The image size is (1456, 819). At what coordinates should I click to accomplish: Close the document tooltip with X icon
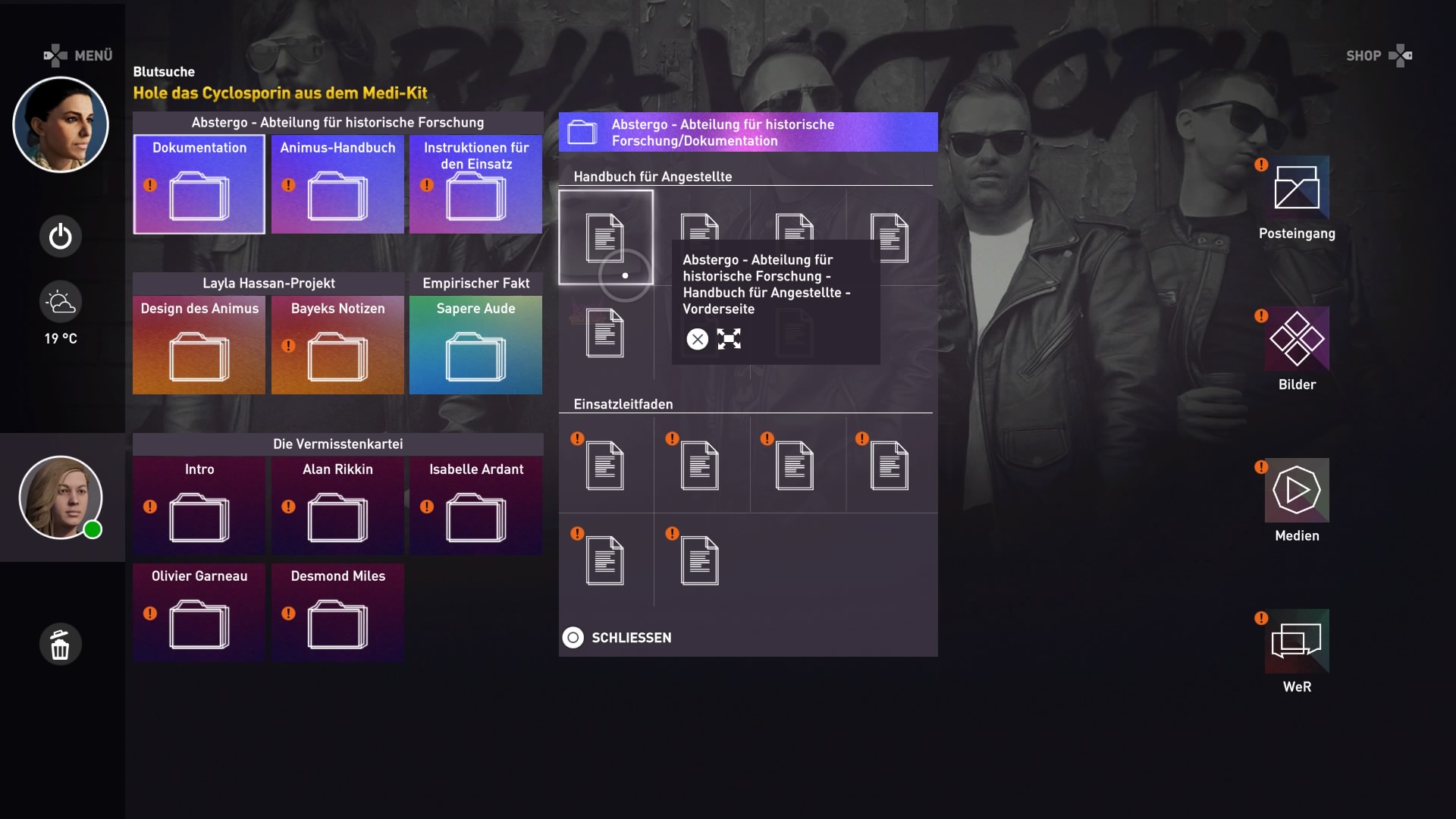tap(698, 339)
